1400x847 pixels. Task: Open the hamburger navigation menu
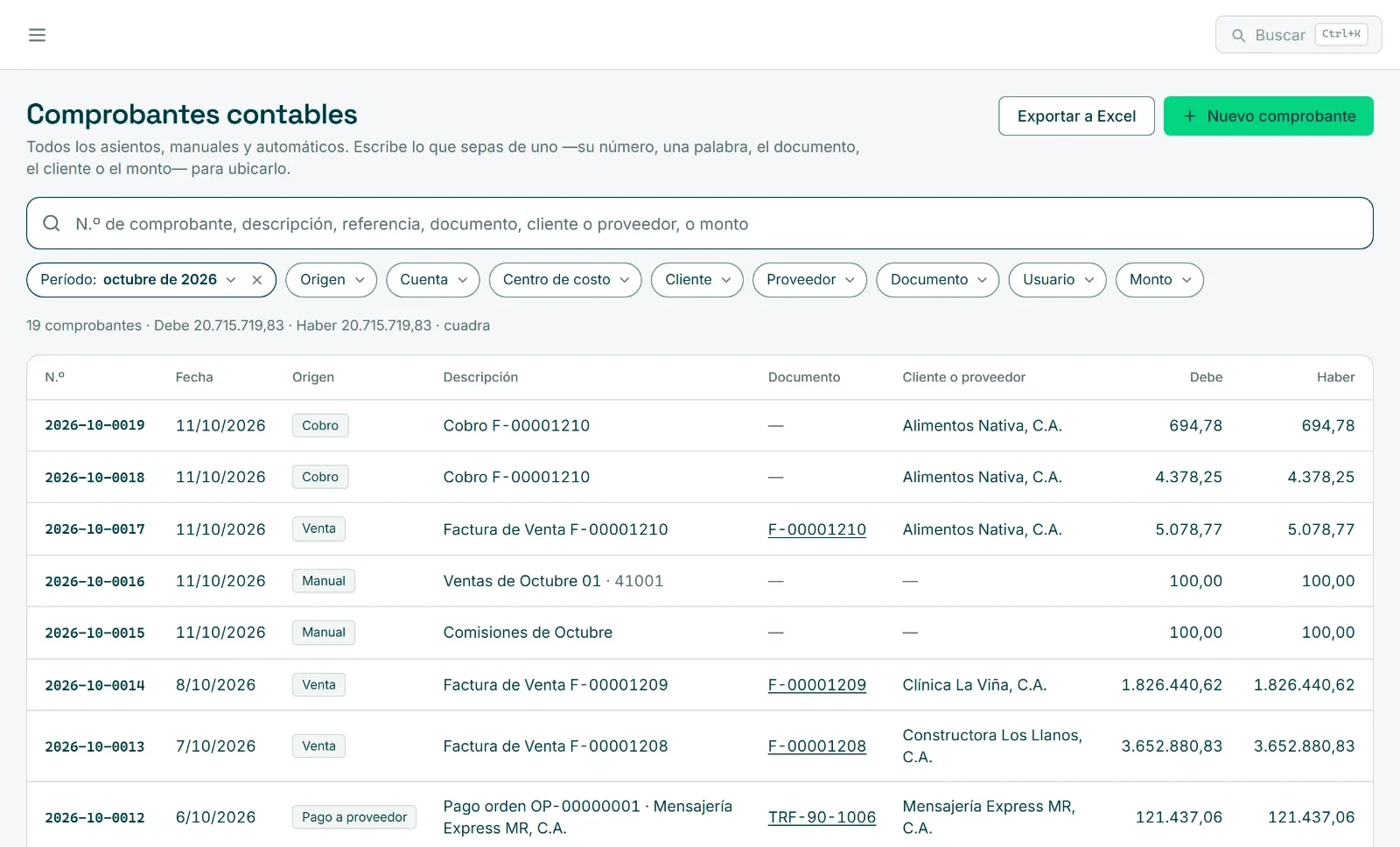click(37, 35)
